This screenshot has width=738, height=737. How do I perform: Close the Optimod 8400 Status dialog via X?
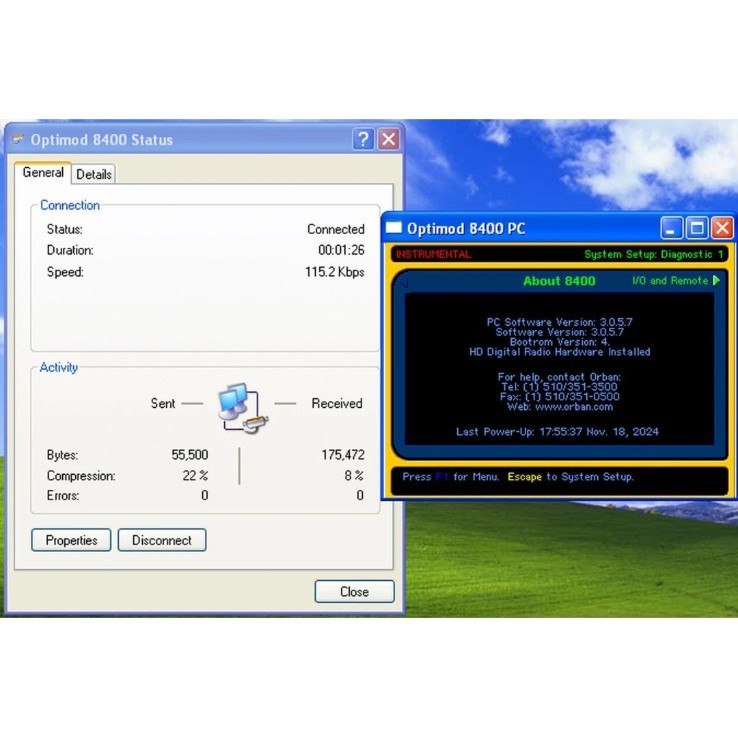click(389, 140)
